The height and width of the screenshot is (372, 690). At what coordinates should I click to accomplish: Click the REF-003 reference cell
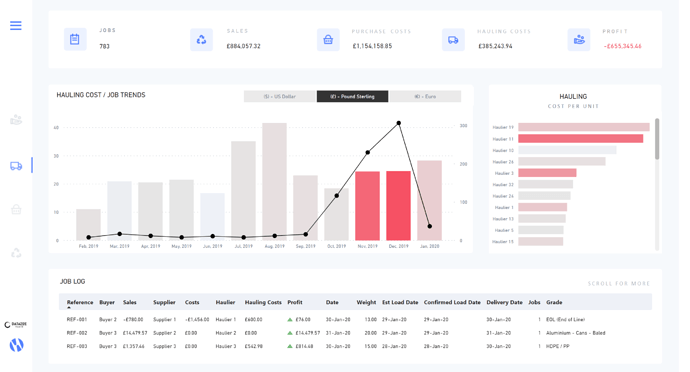(x=77, y=346)
